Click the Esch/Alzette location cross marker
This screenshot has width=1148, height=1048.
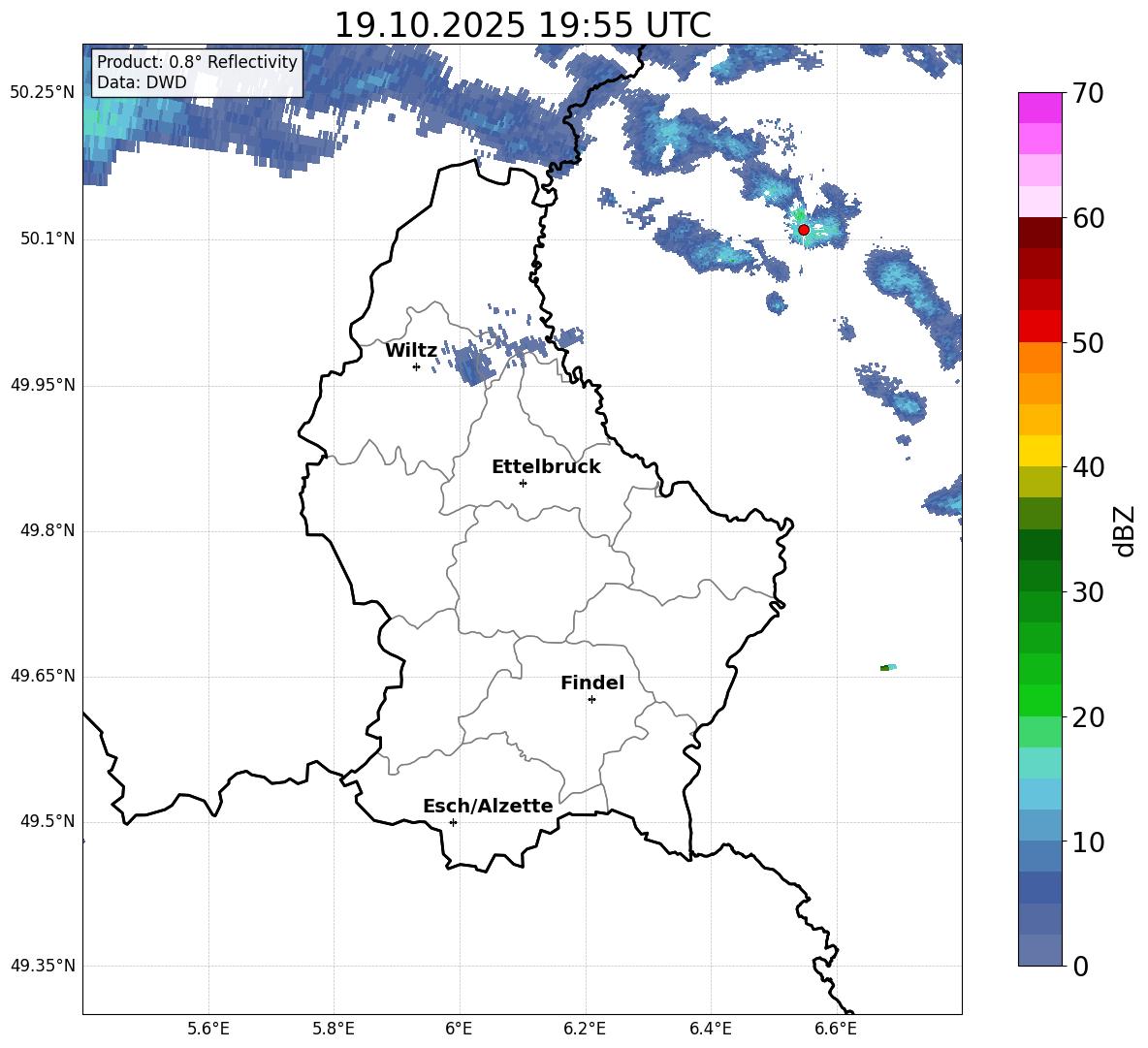coord(453,822)
